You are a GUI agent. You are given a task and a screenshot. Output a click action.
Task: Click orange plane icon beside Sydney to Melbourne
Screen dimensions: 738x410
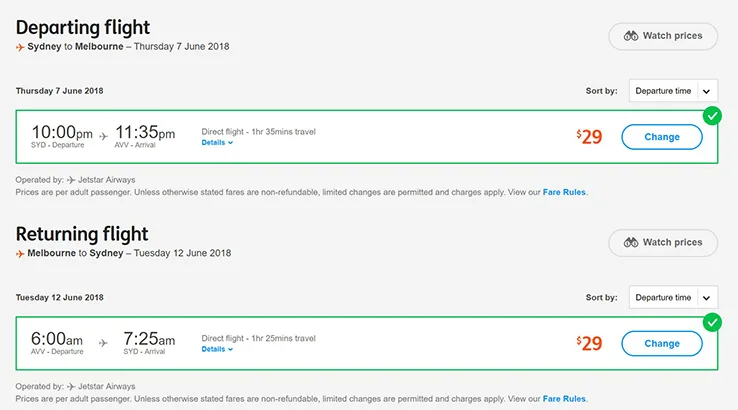21,47
